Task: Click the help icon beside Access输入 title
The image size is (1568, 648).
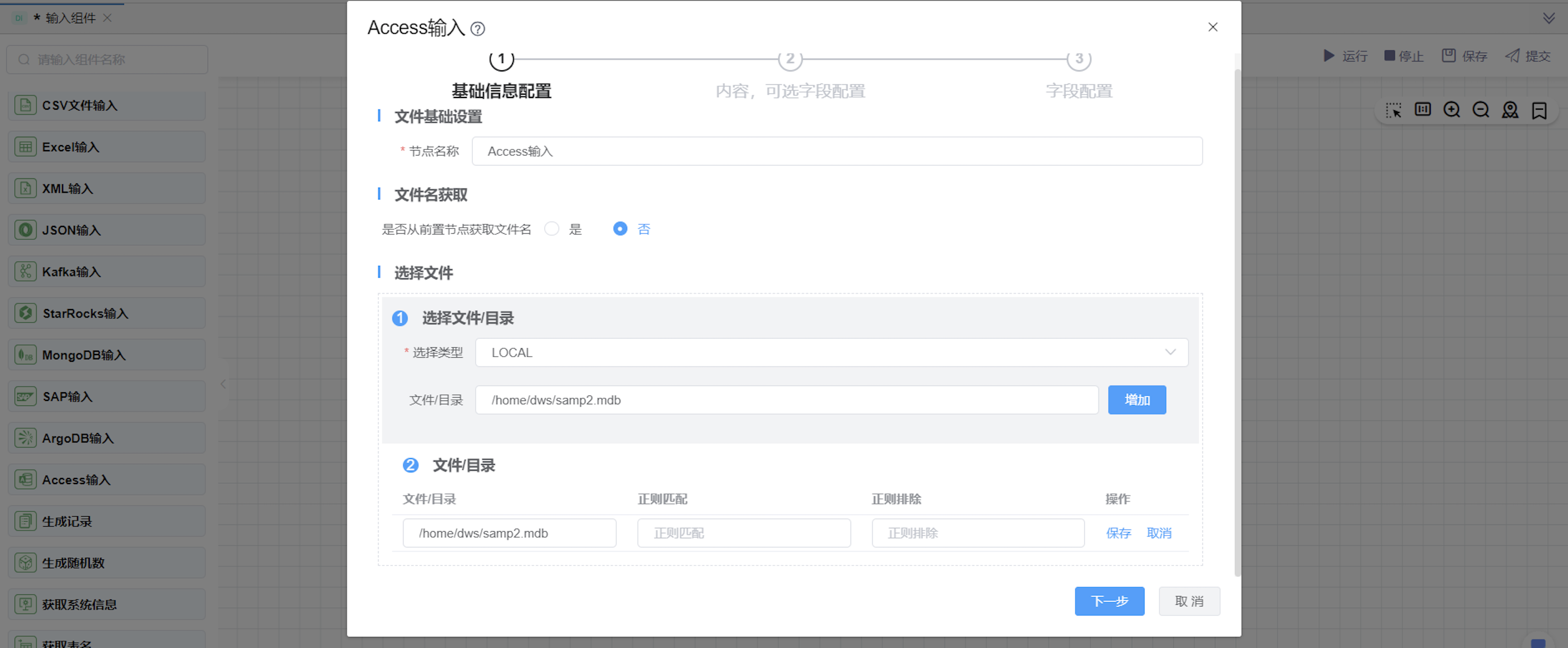Action: tap(478, 29)
